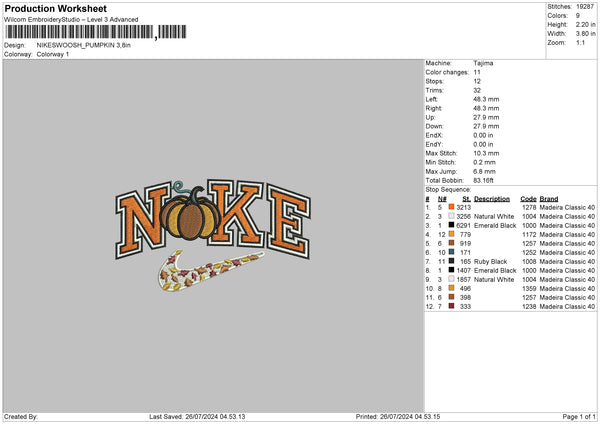Select the leaf-filled swoosh in the preview
Image resolution: width=600 pixels, height=424 pixels.
(211, 270)
